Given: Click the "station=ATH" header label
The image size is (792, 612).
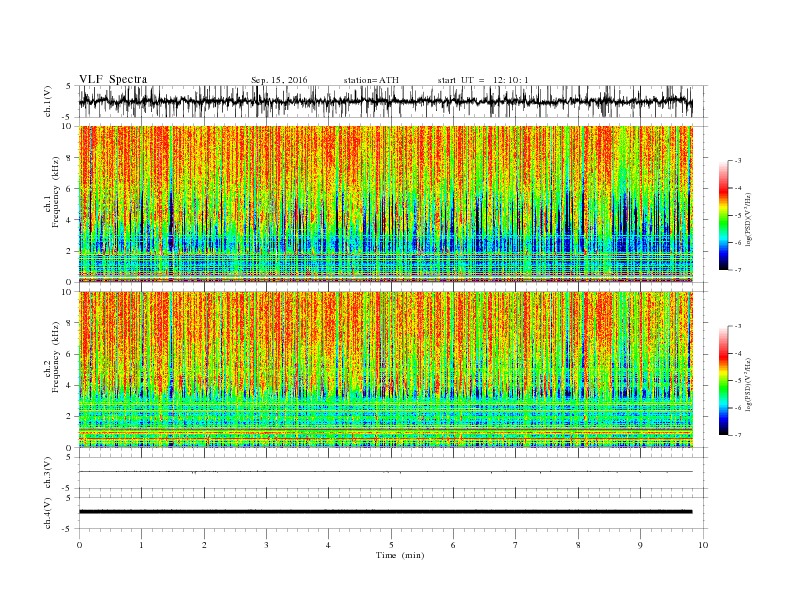Looking at the screenshot, I should click(x=371, y=80).
